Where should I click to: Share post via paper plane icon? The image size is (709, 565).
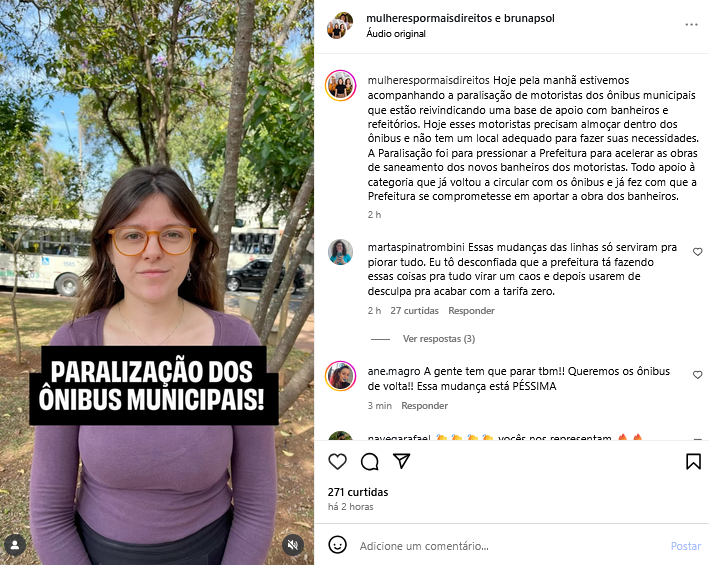(x=402, y=461)
